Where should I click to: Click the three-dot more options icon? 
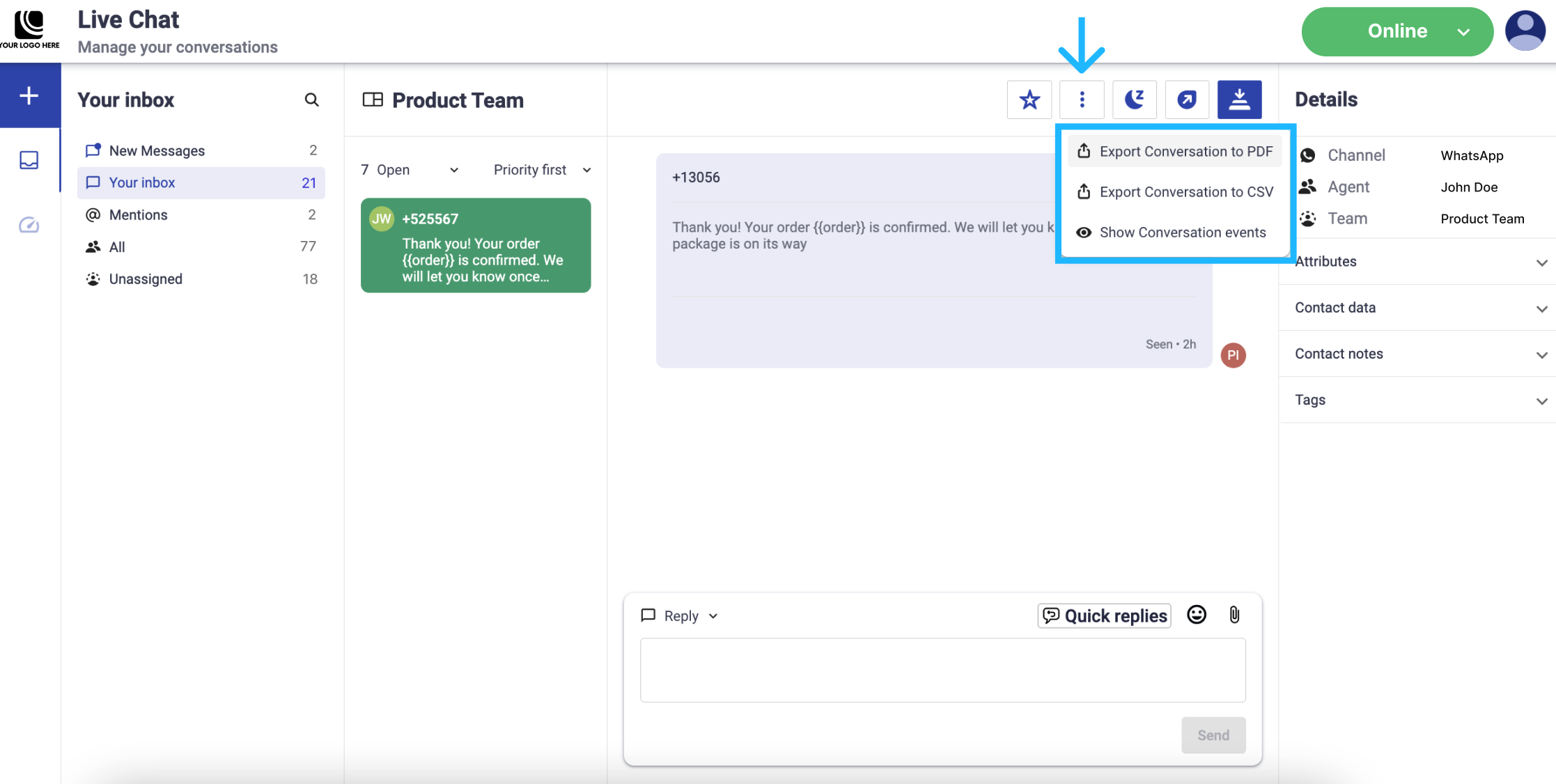pos(1082,100)
